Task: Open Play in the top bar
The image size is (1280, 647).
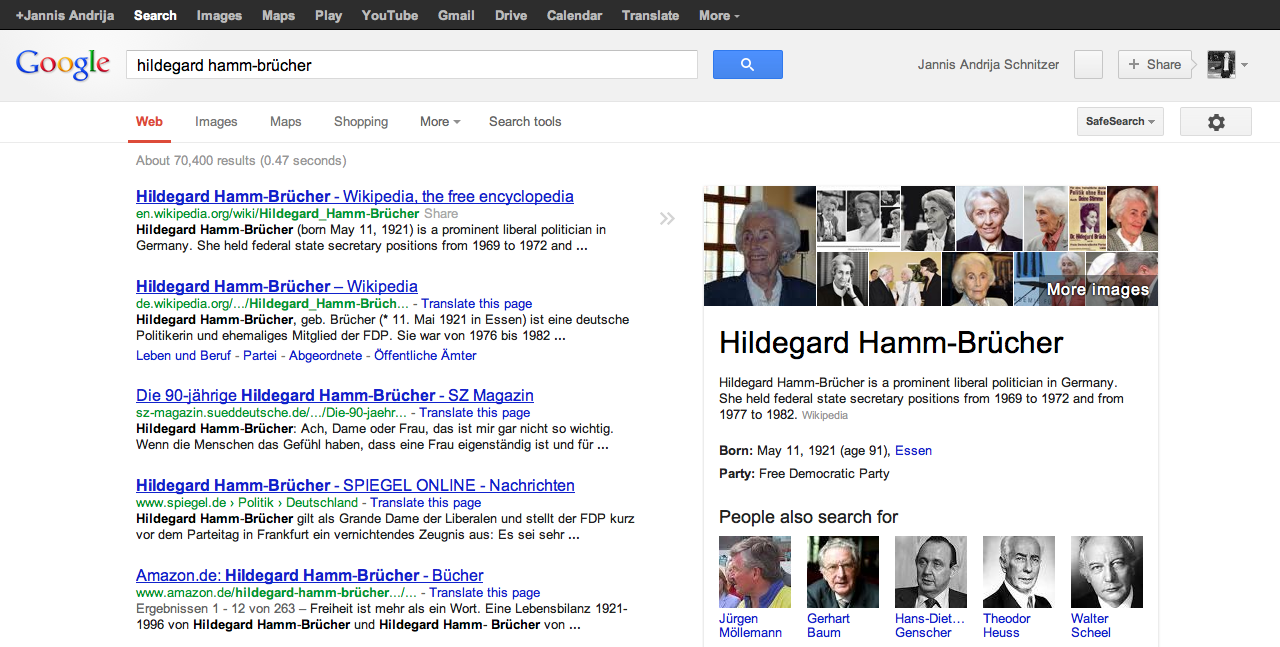Action: [328, 15]
